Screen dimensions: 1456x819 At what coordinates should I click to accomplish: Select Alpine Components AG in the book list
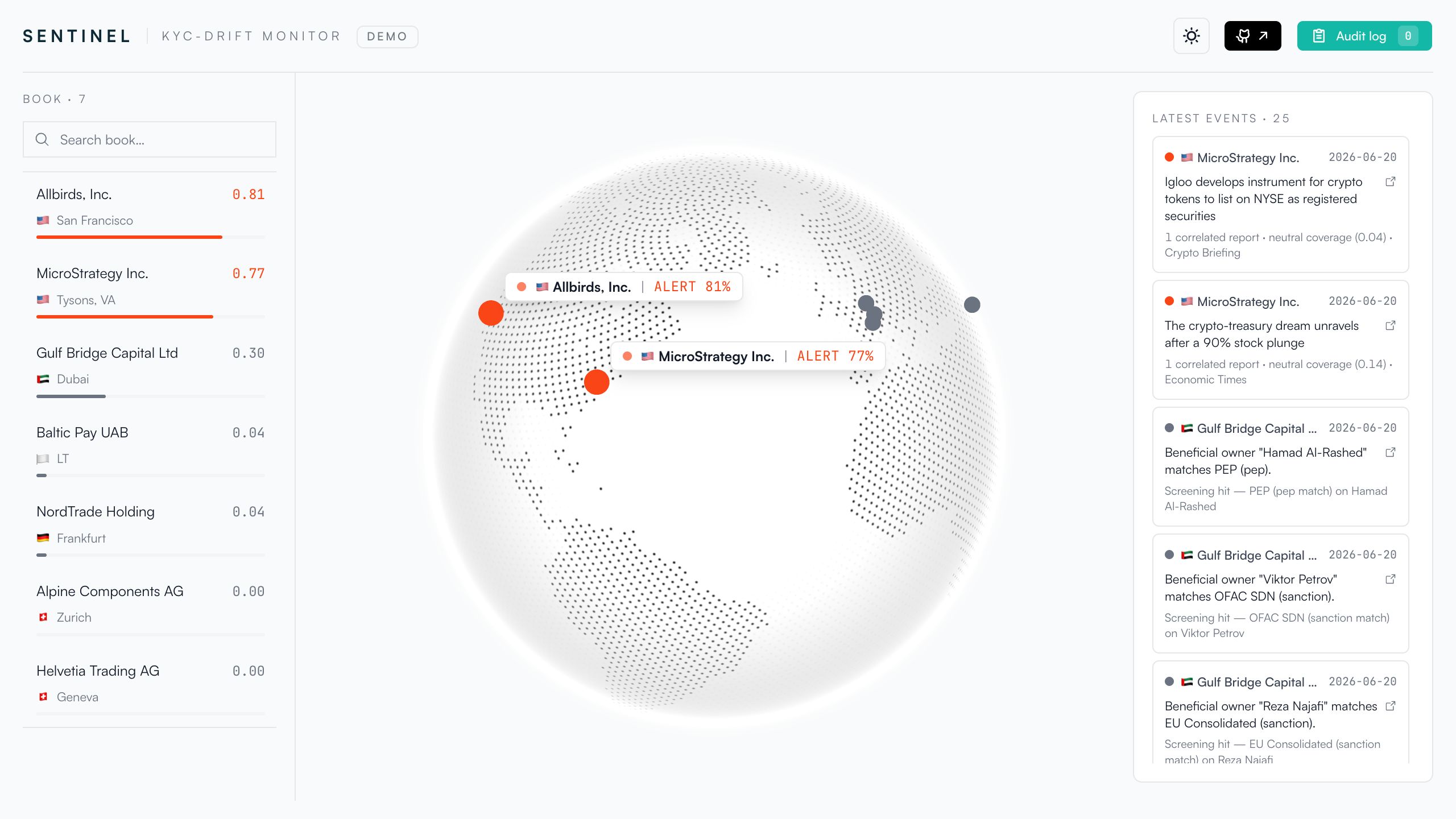[150, 609]
